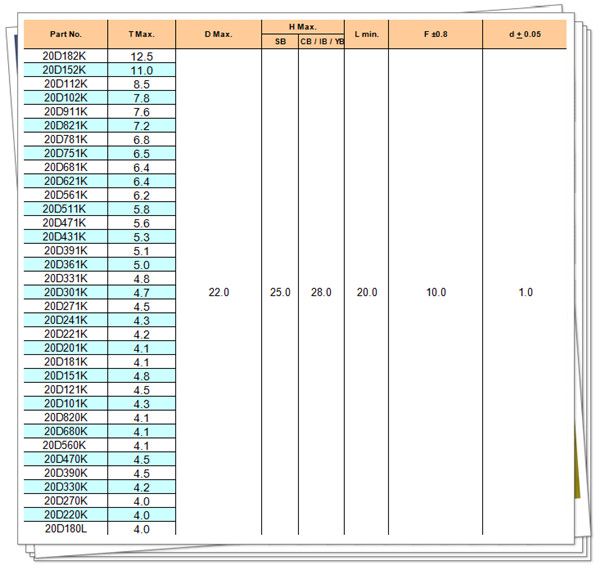Select part number 20D301K
Viewport: 600px width, 565px height.
click(x=66, y=292)
